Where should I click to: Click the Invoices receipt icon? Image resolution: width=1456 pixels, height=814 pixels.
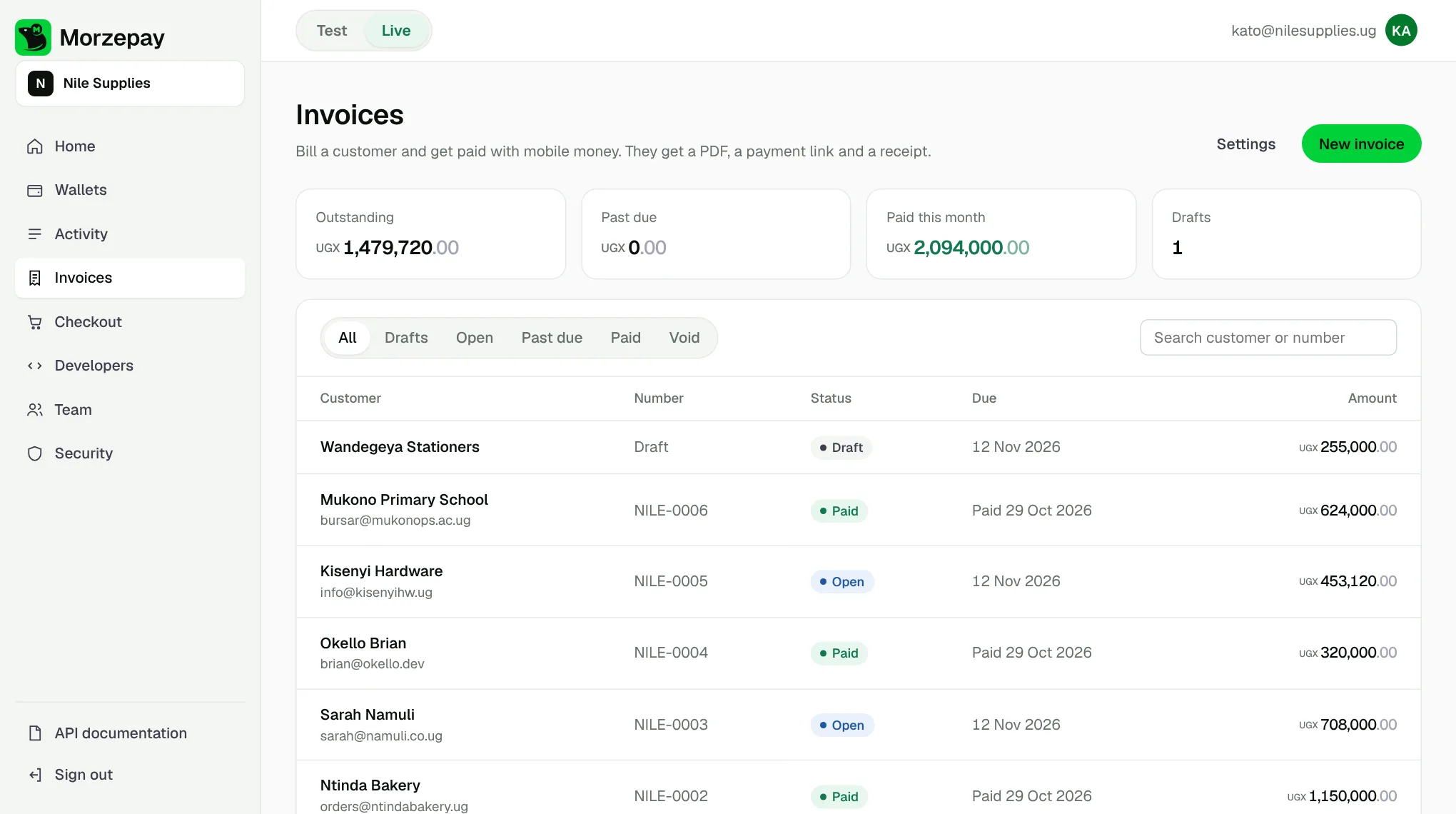point(35,278)
